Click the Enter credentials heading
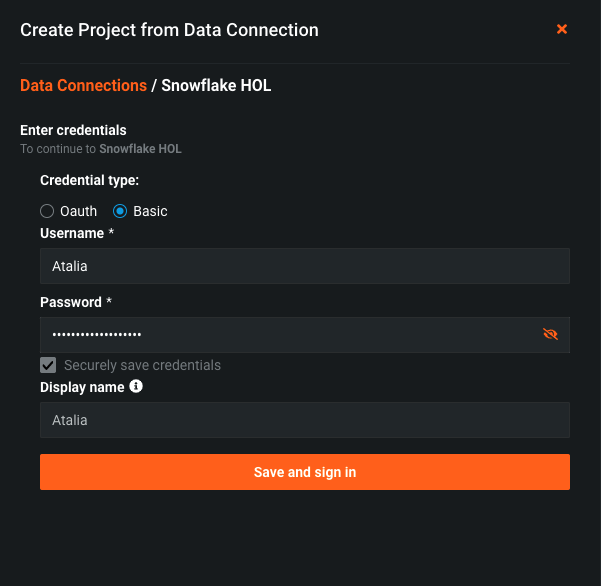 pos(73,130)
